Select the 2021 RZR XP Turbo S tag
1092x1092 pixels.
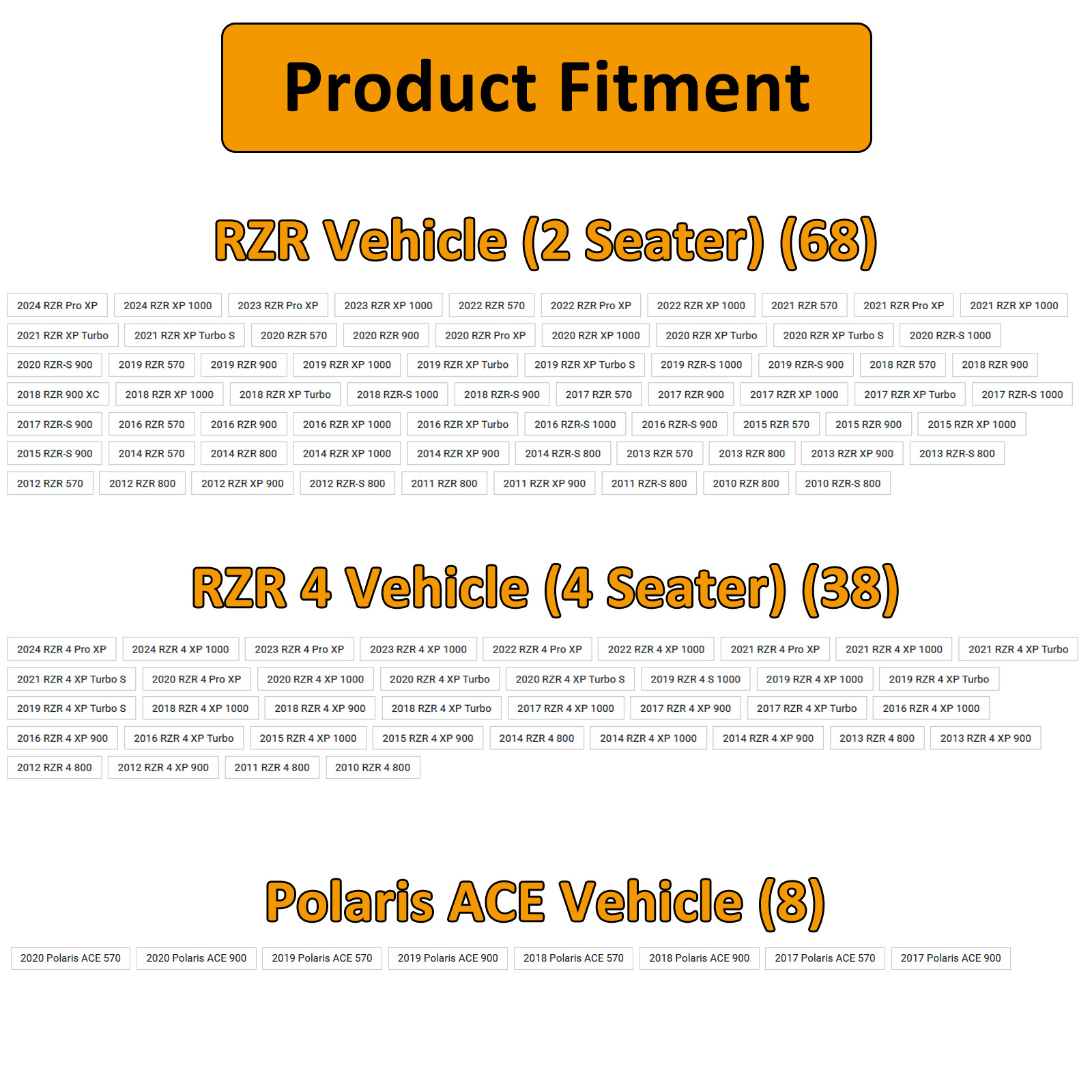coord(184,335)
